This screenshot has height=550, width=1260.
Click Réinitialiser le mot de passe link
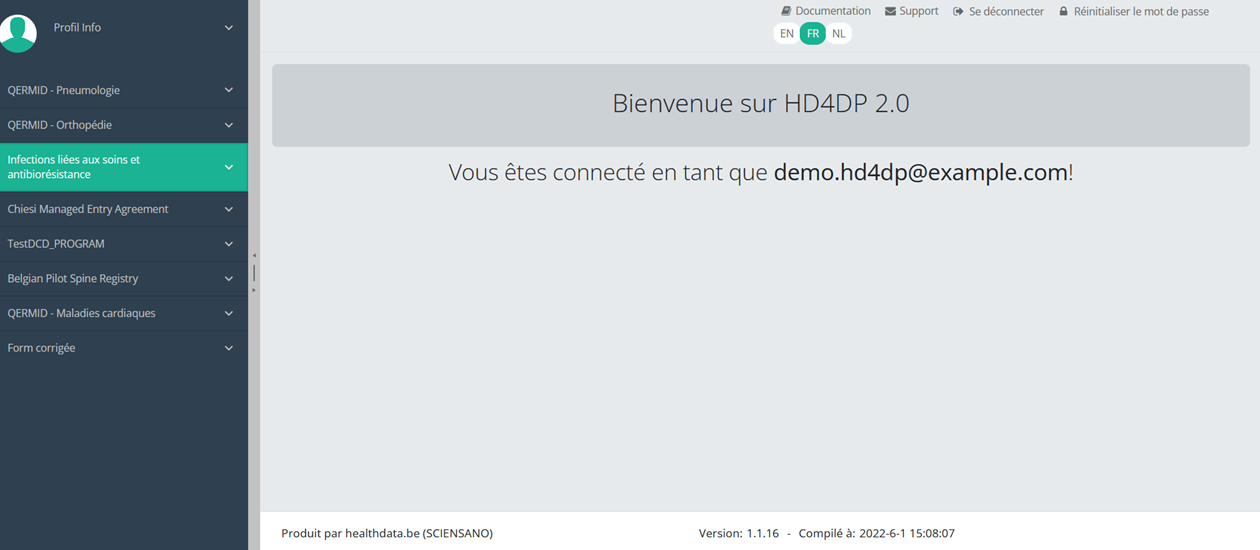[x=1141, y=12]
